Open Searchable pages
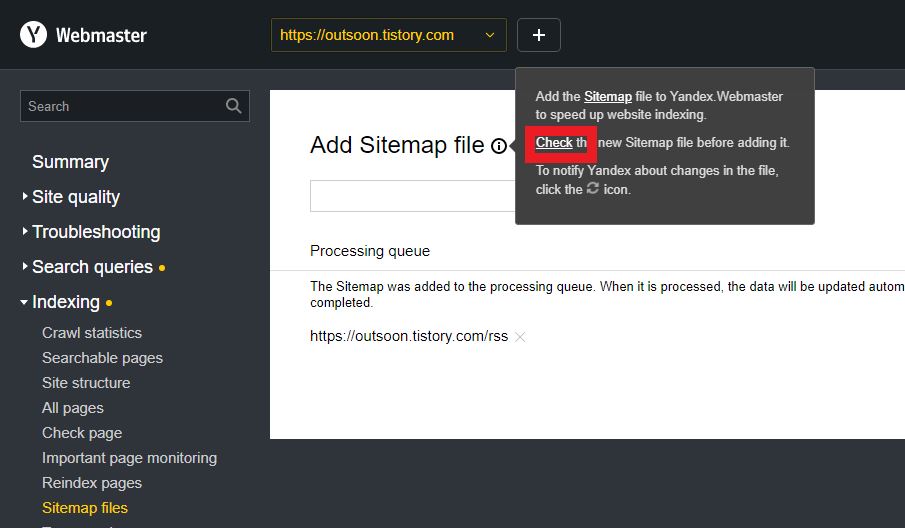Screen dimensions: 905x528 [x=102, y=358]
